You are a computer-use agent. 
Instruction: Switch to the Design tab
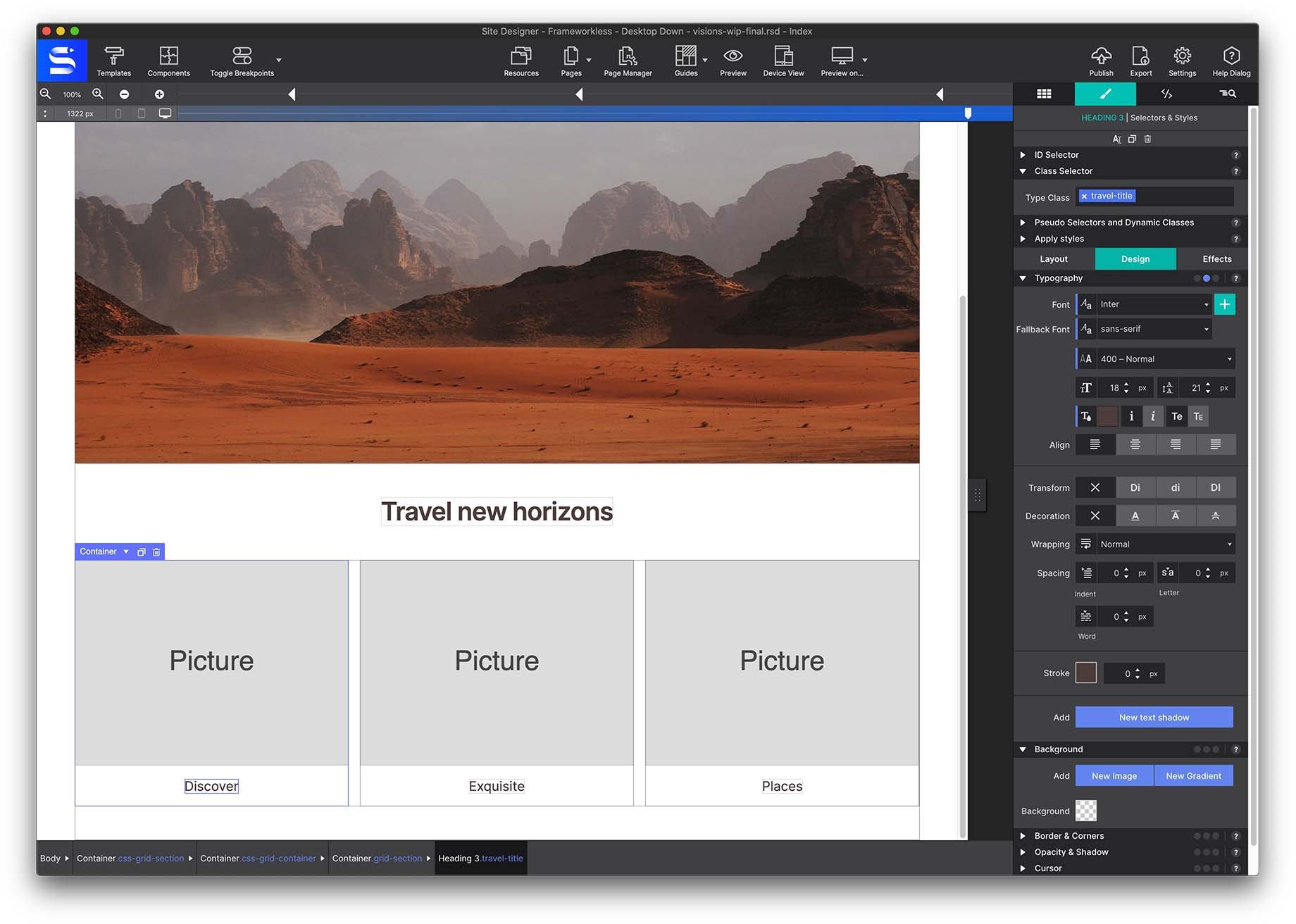[1135, 259]
